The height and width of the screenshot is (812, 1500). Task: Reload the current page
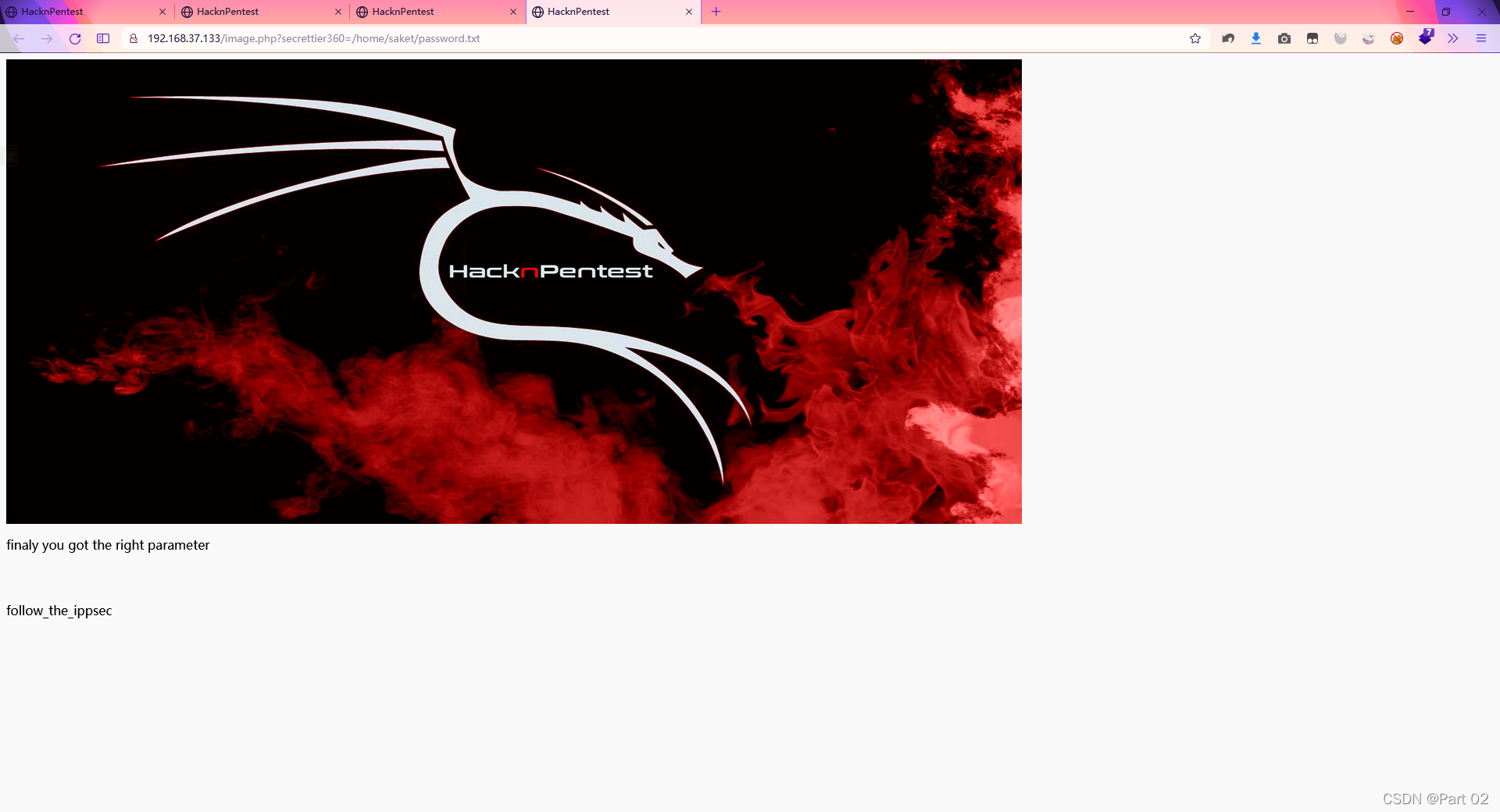[x=75, y=38]
